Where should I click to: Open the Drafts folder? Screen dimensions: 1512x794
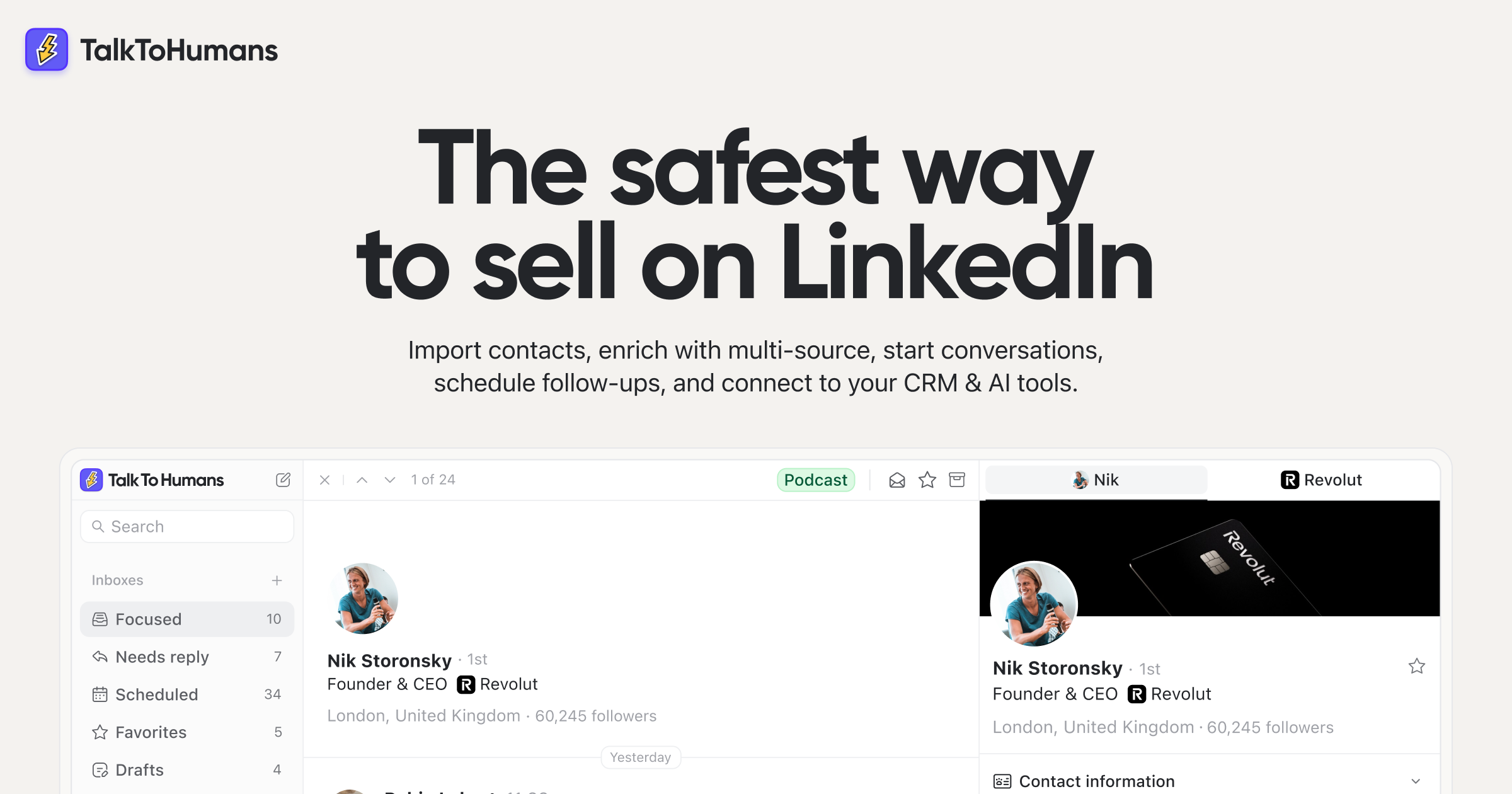187,770
